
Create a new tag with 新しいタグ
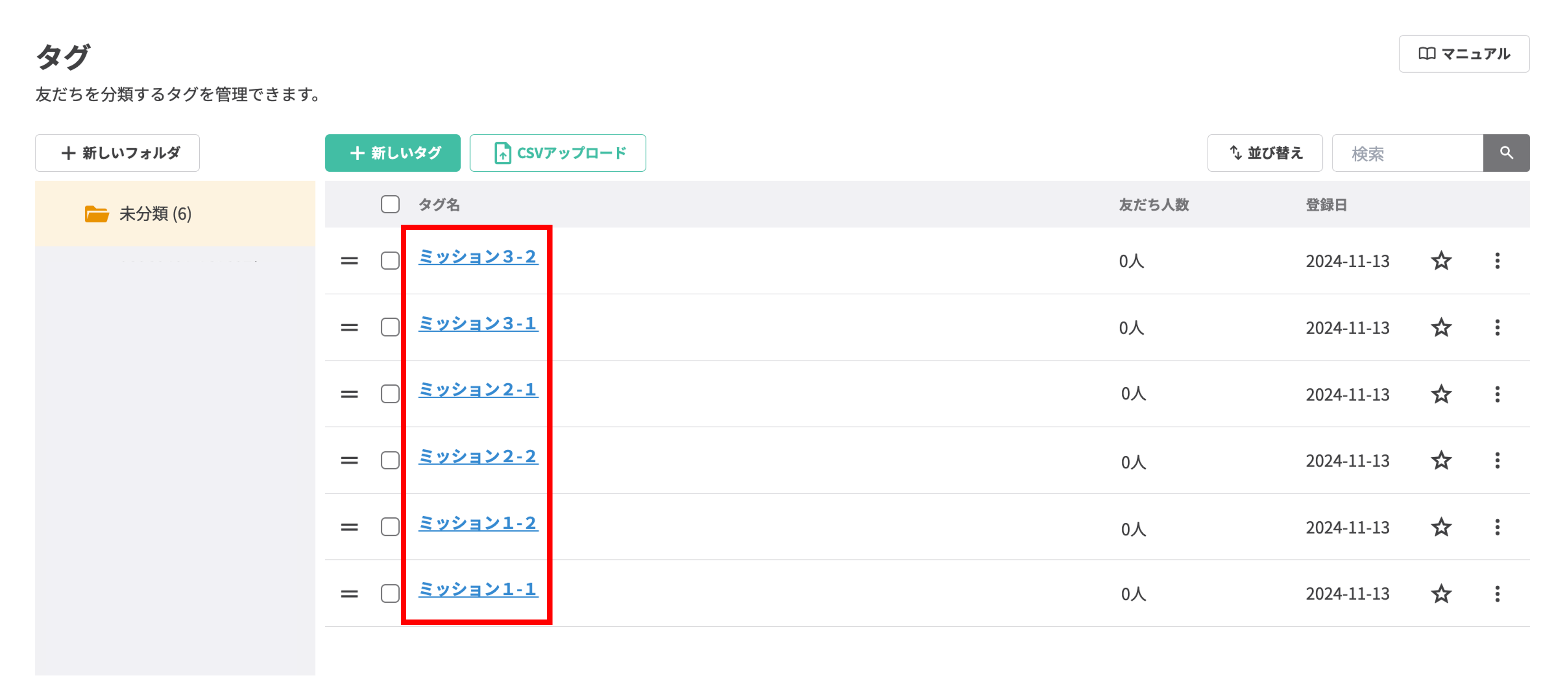pos(392,153)
